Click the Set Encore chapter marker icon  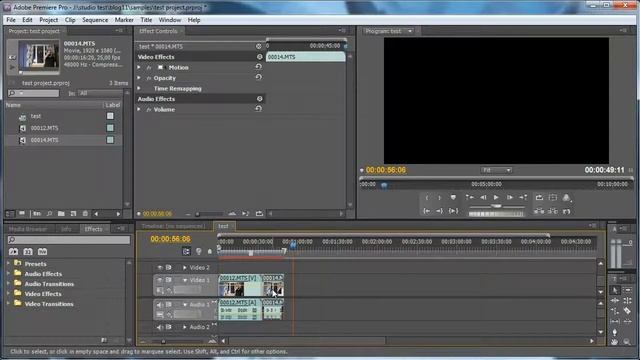point(199,251)
